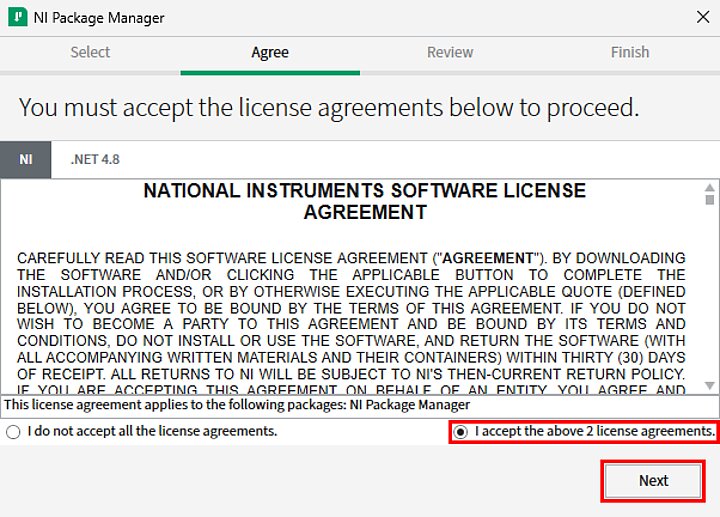Choose 'I do not accept all the license agreements'
The height and width of the screenshot is (517, 720).
pyautogui.click(x=13, y=432)
